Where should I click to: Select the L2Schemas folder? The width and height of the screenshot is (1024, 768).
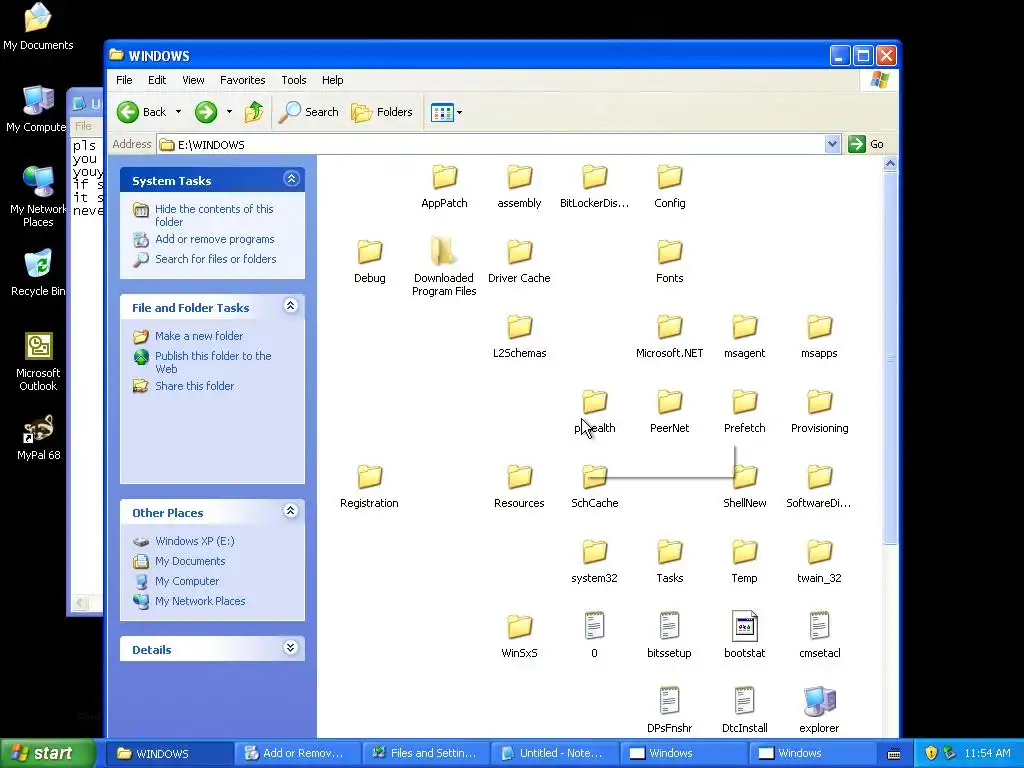(x=519, y=336)
